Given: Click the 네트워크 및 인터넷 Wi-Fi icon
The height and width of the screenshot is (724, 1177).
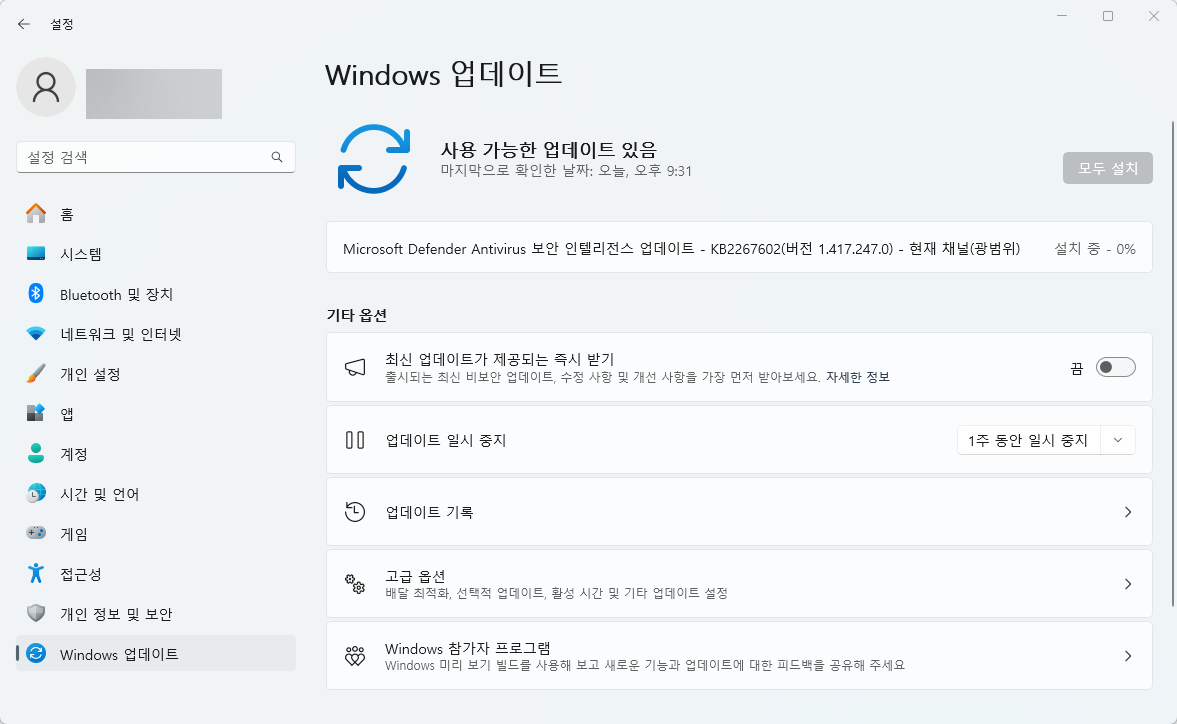Looking at the screenshot, I should pos(36,334).
